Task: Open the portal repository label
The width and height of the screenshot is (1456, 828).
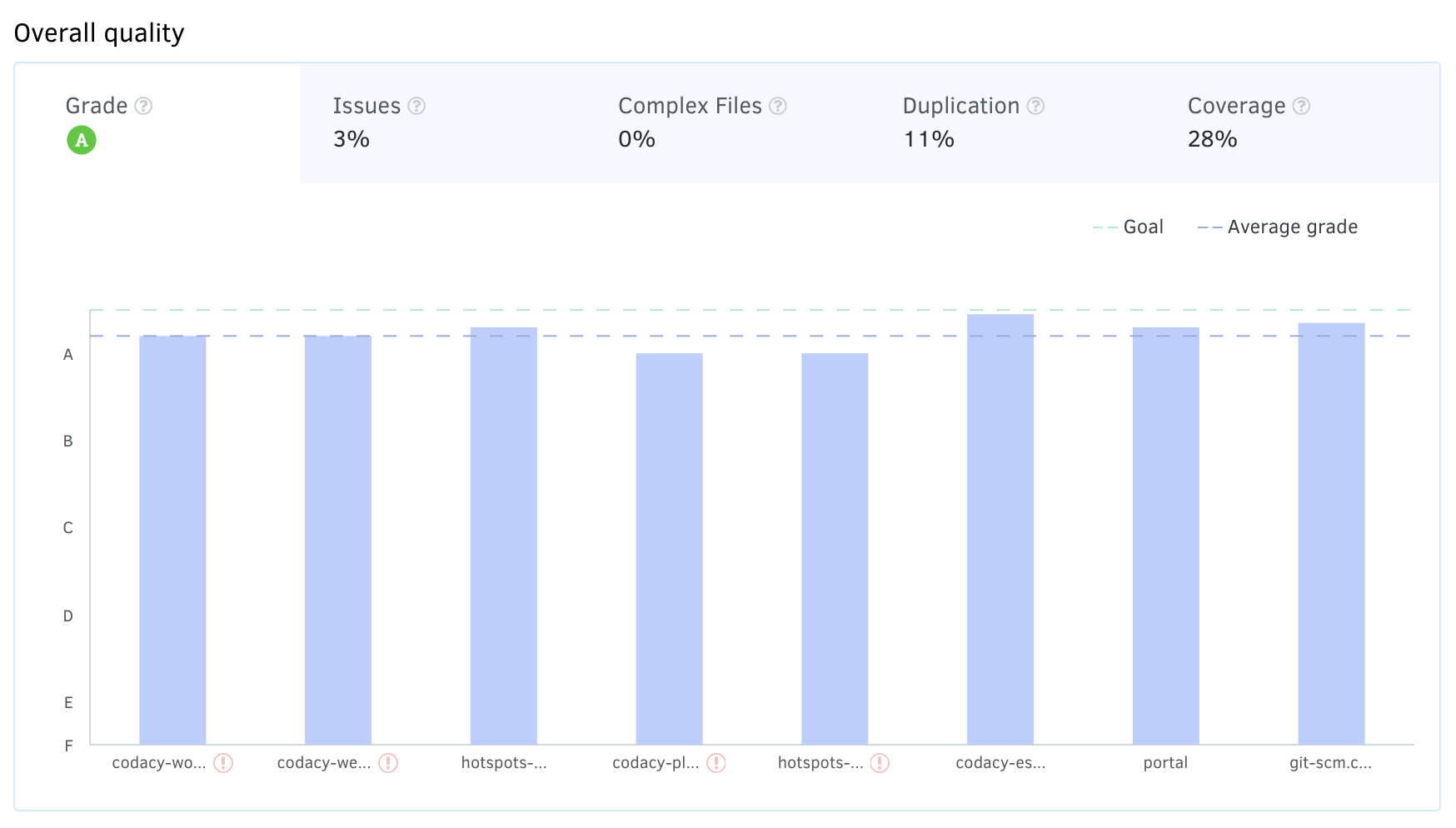Action: click(x=1165, y=763)
